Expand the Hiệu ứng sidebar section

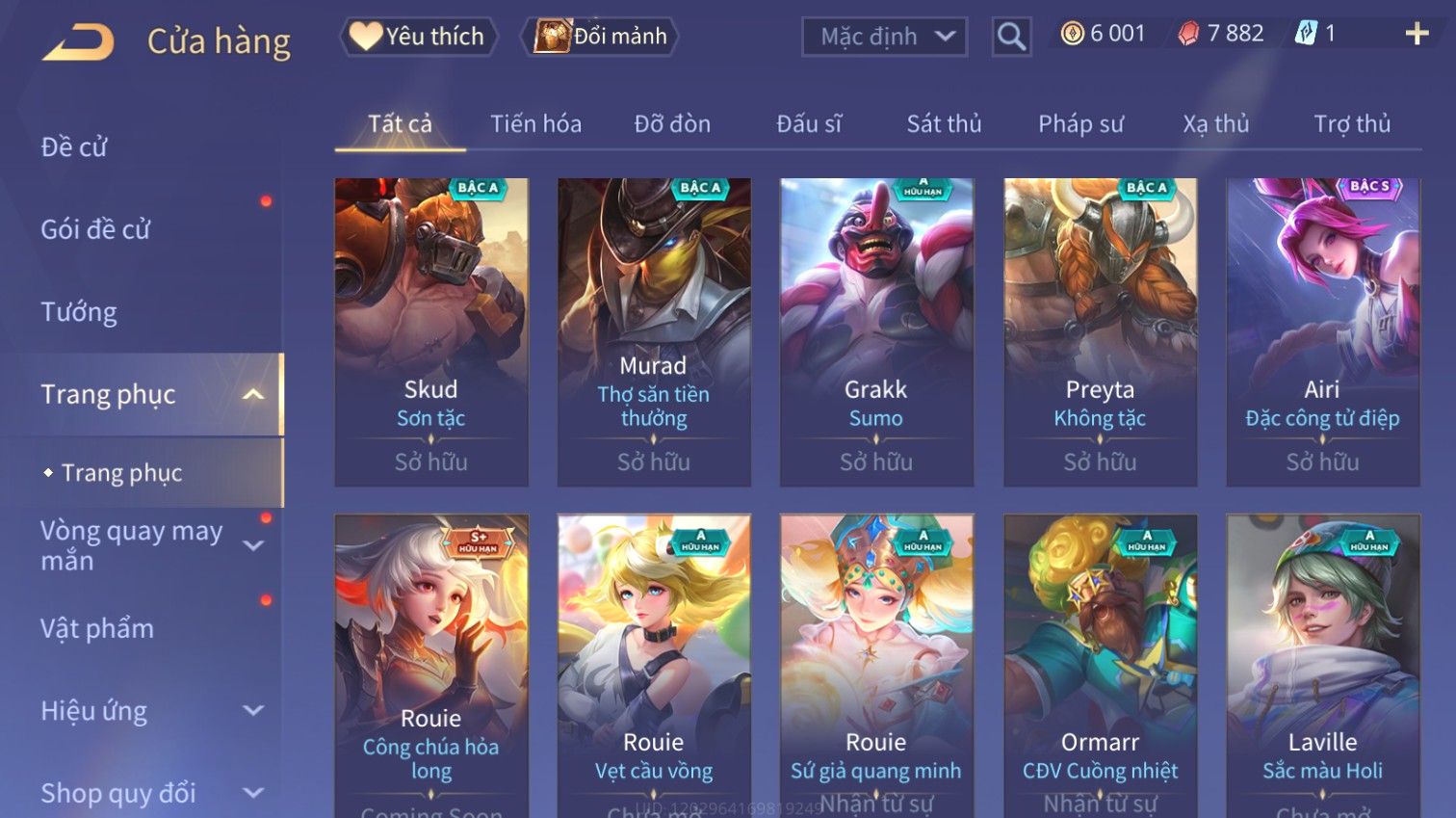coord(253,711)
